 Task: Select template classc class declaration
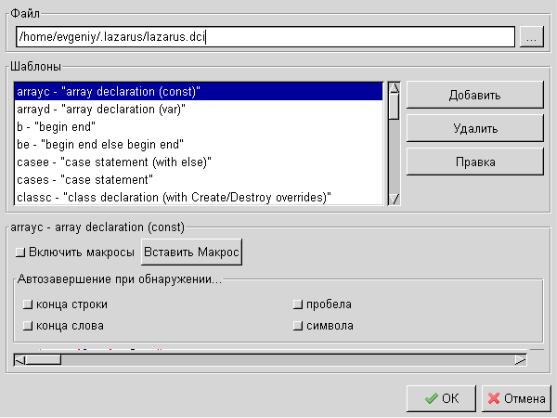click(198, 197)
